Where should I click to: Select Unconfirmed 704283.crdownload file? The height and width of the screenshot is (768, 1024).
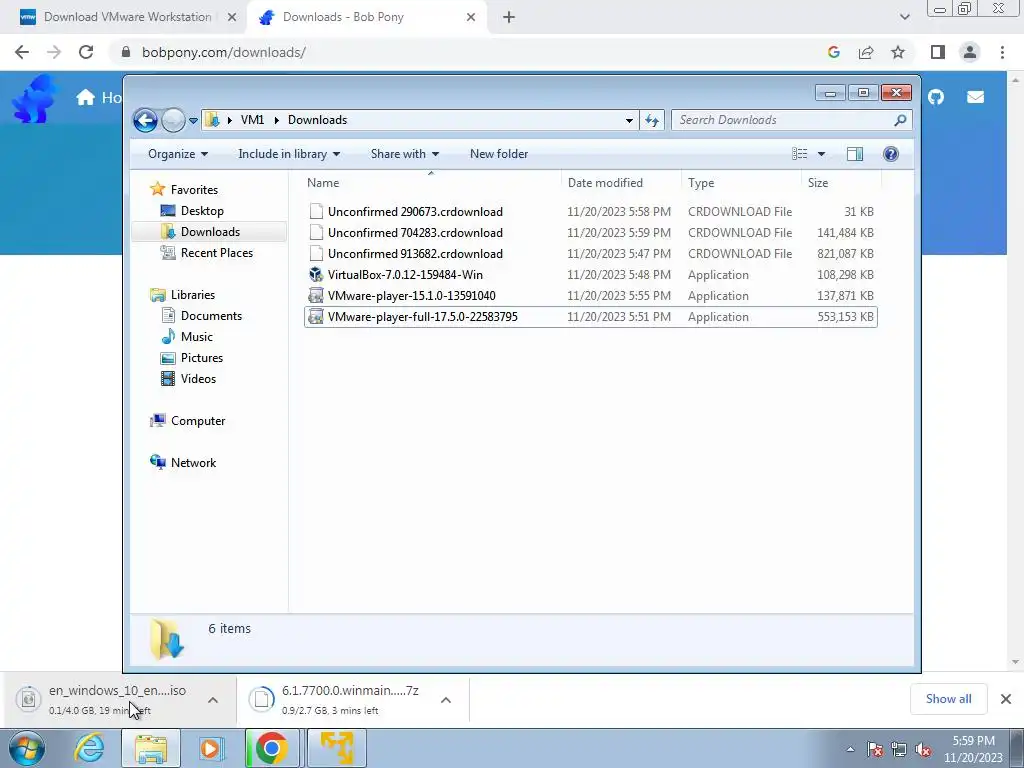(590, 232)
